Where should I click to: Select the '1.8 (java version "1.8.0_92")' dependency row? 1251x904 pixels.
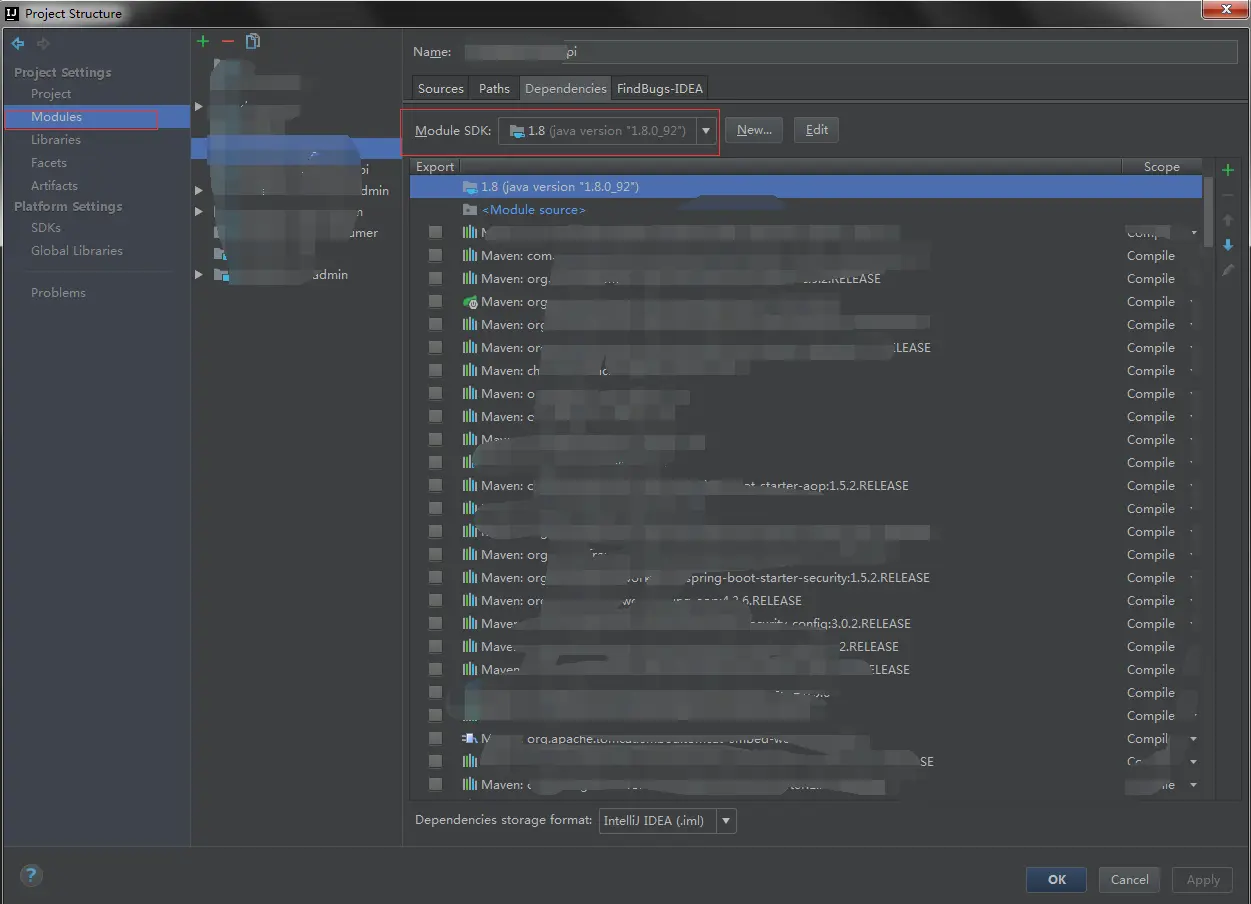[x=806, y=187]
